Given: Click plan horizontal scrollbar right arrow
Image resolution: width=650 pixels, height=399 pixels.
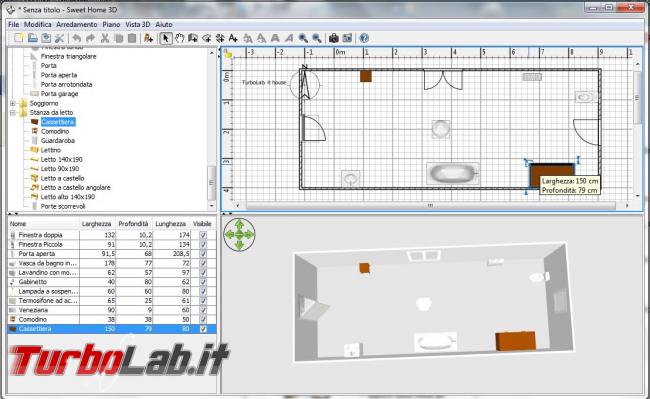Looking at the screenshot, I should pyautogui.click(x=627, y=205).
